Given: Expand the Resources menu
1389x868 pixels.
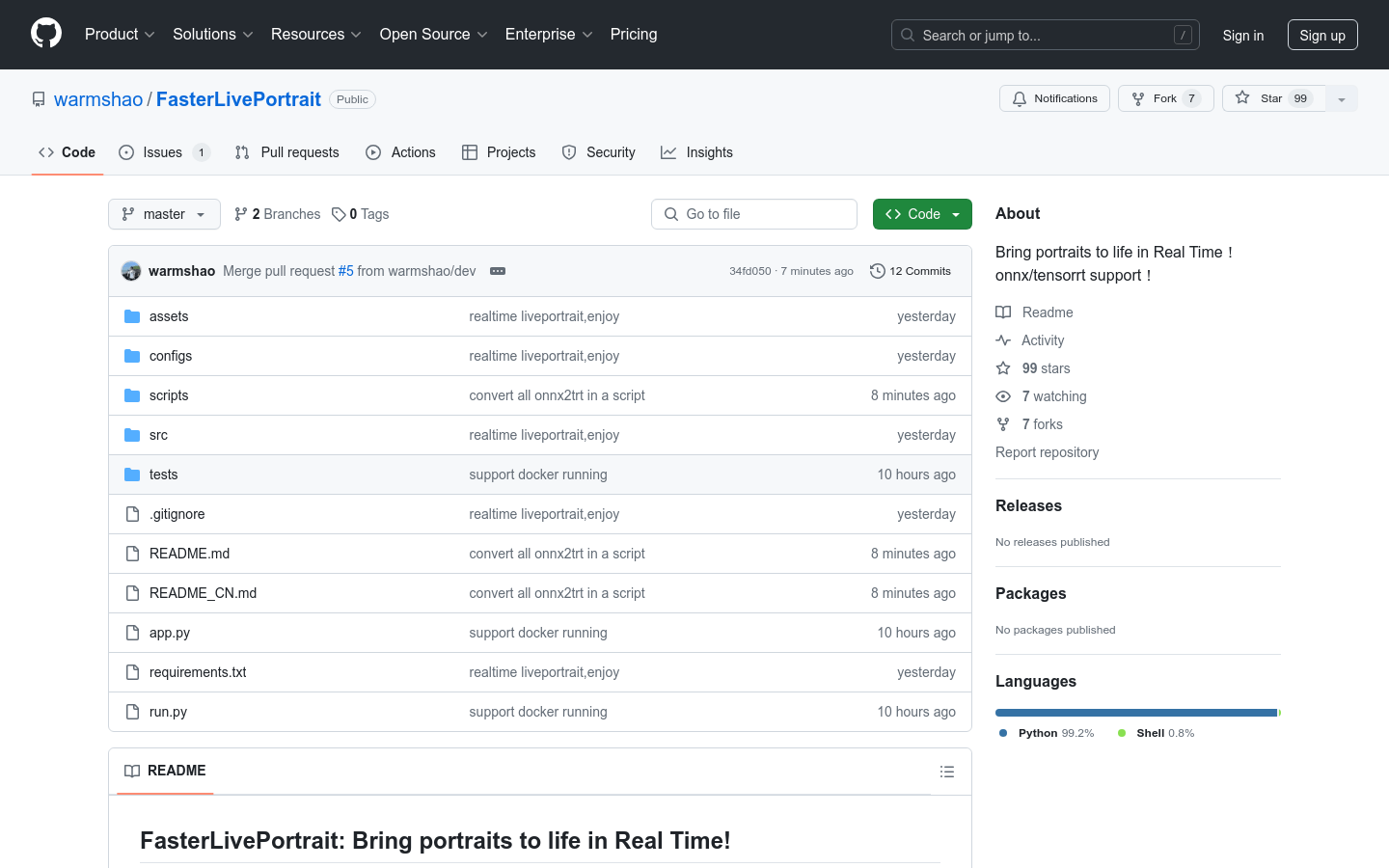Looking at the screenshot, I should coord(316,35).
